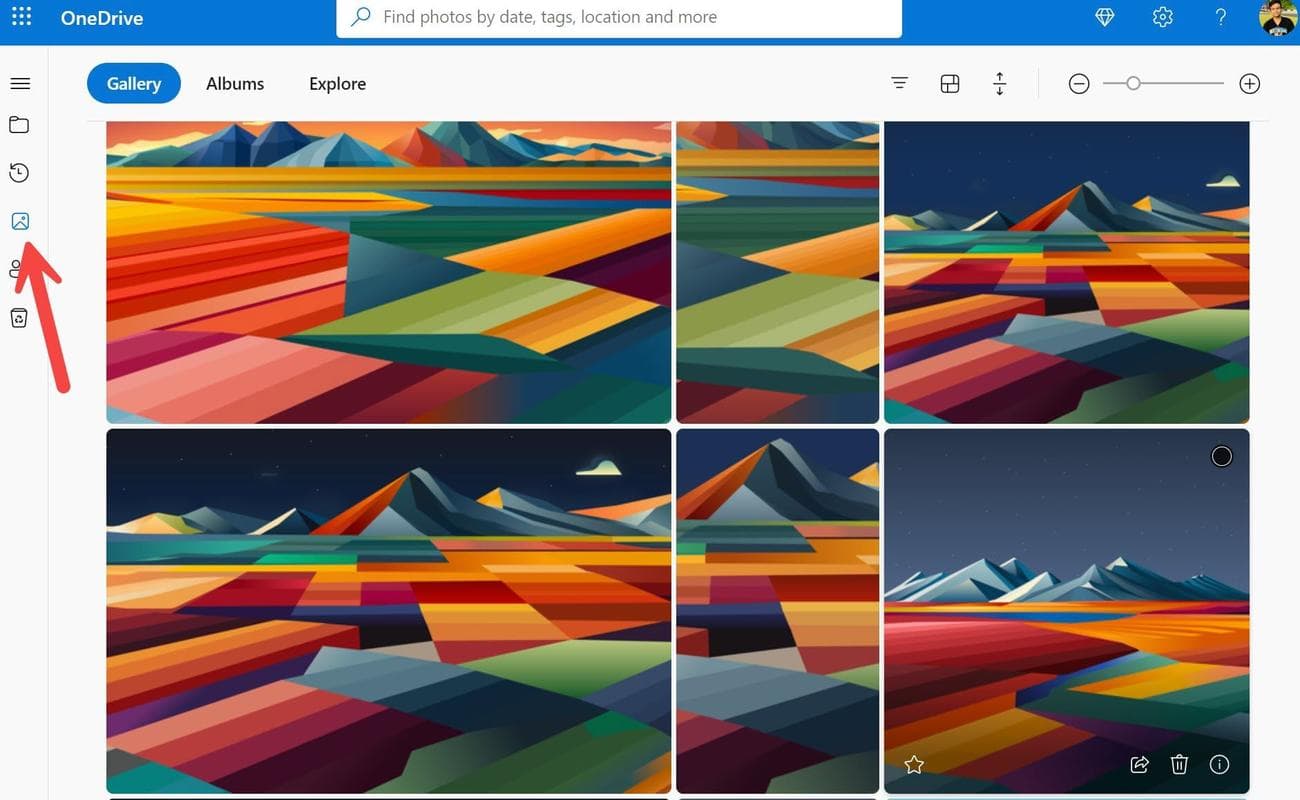This screenshot has height=800, width=1300.
Task: Switch to the Albums tab
Action: [x=234, y=83]
